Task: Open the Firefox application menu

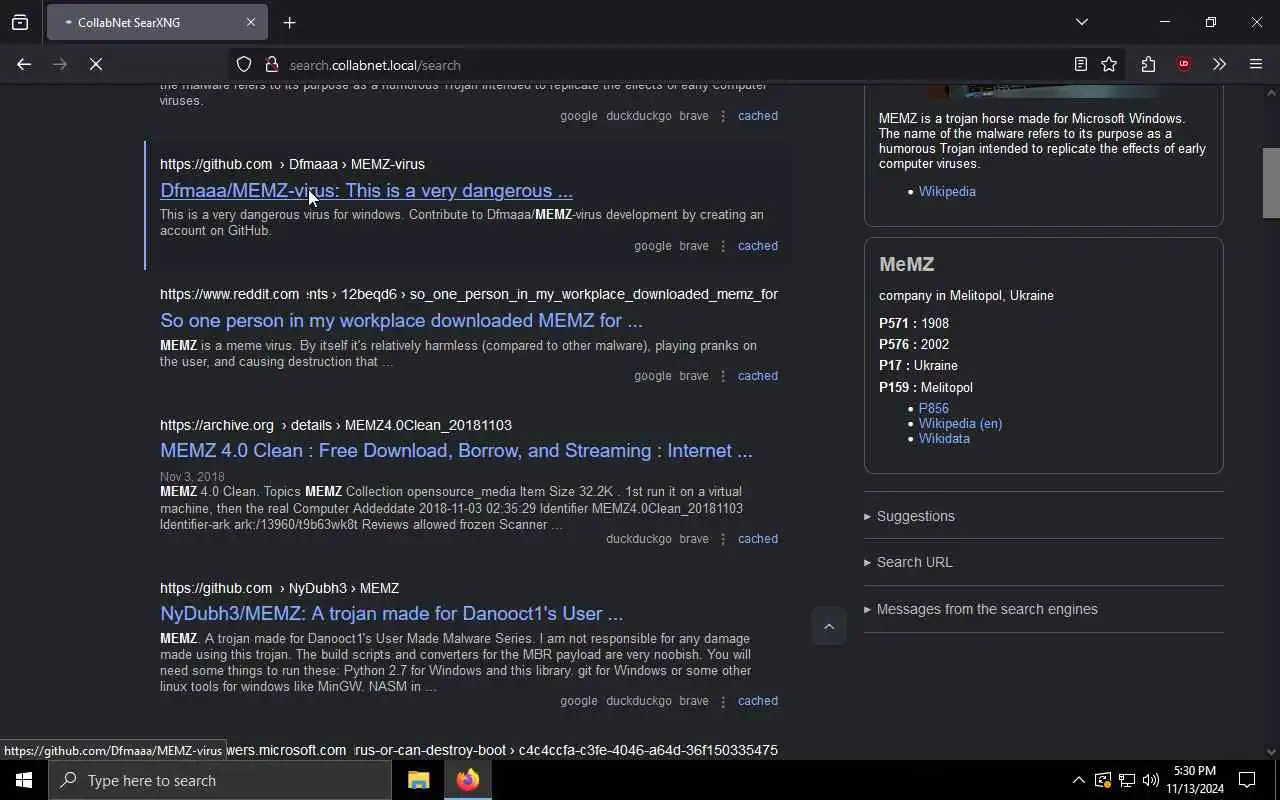Action: [x=1256, y=64]
